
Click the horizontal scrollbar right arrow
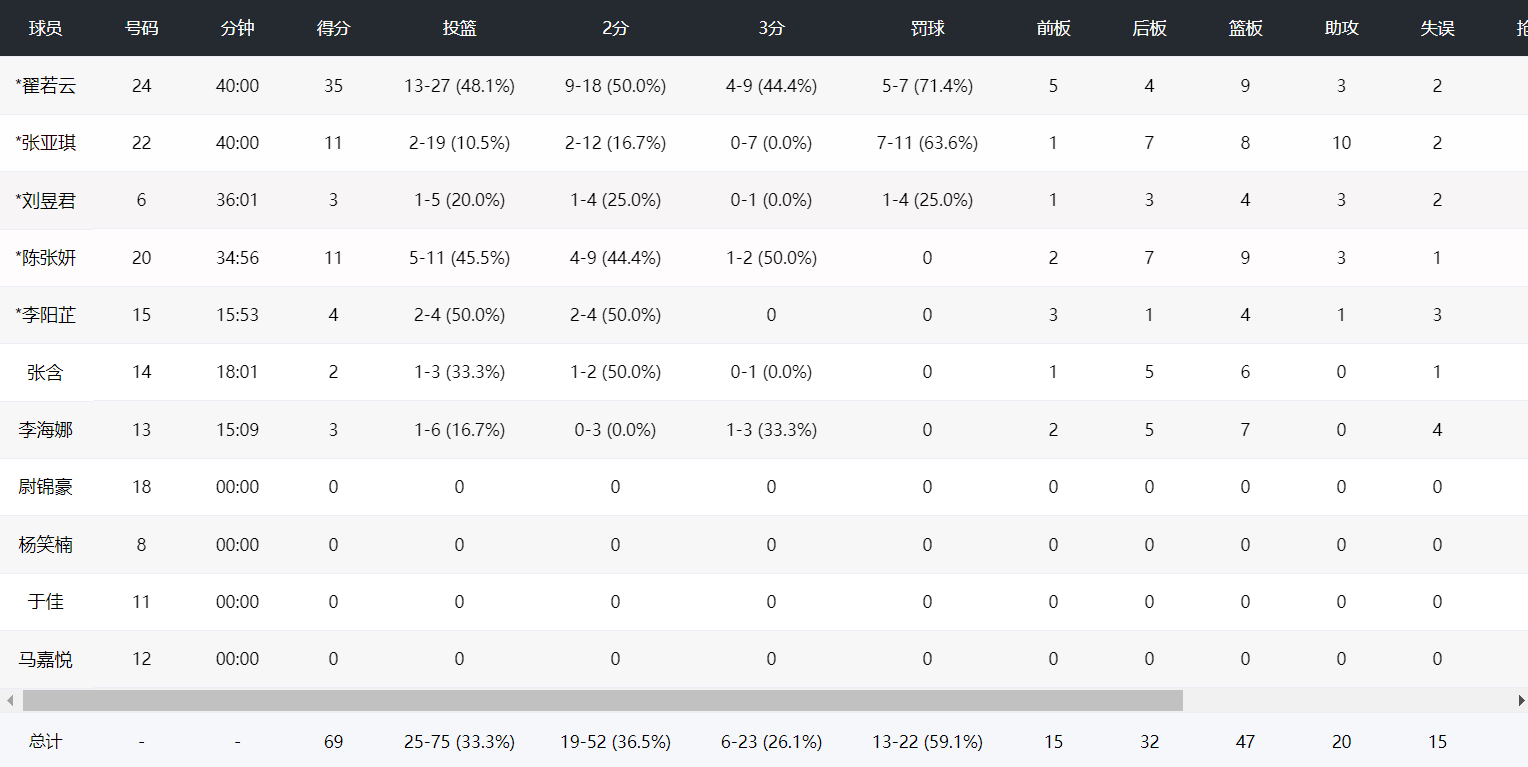click(1521, 700)
